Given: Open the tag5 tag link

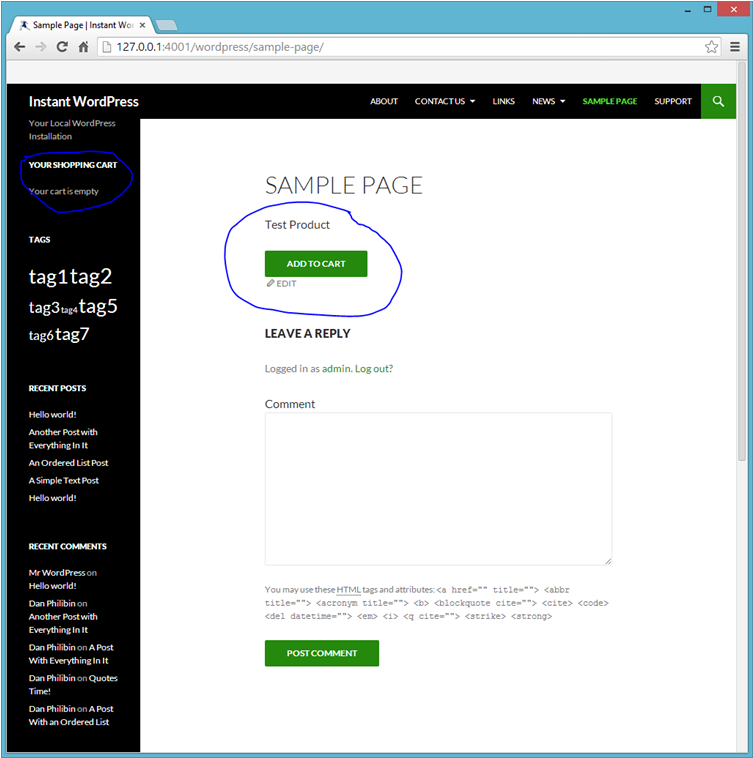Looking at the screenshot, I should point(98,306).
